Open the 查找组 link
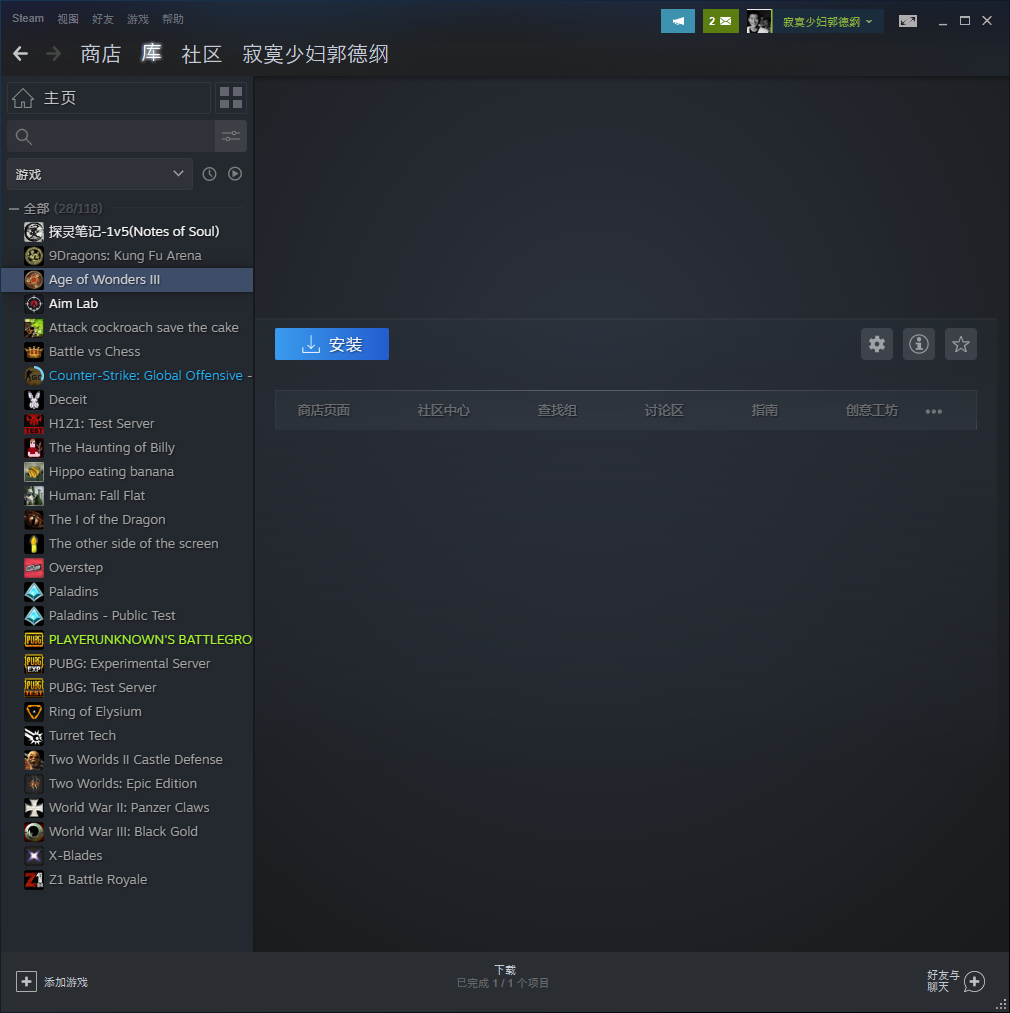The image size is (1010, 1013). click(x=557, y=410)
